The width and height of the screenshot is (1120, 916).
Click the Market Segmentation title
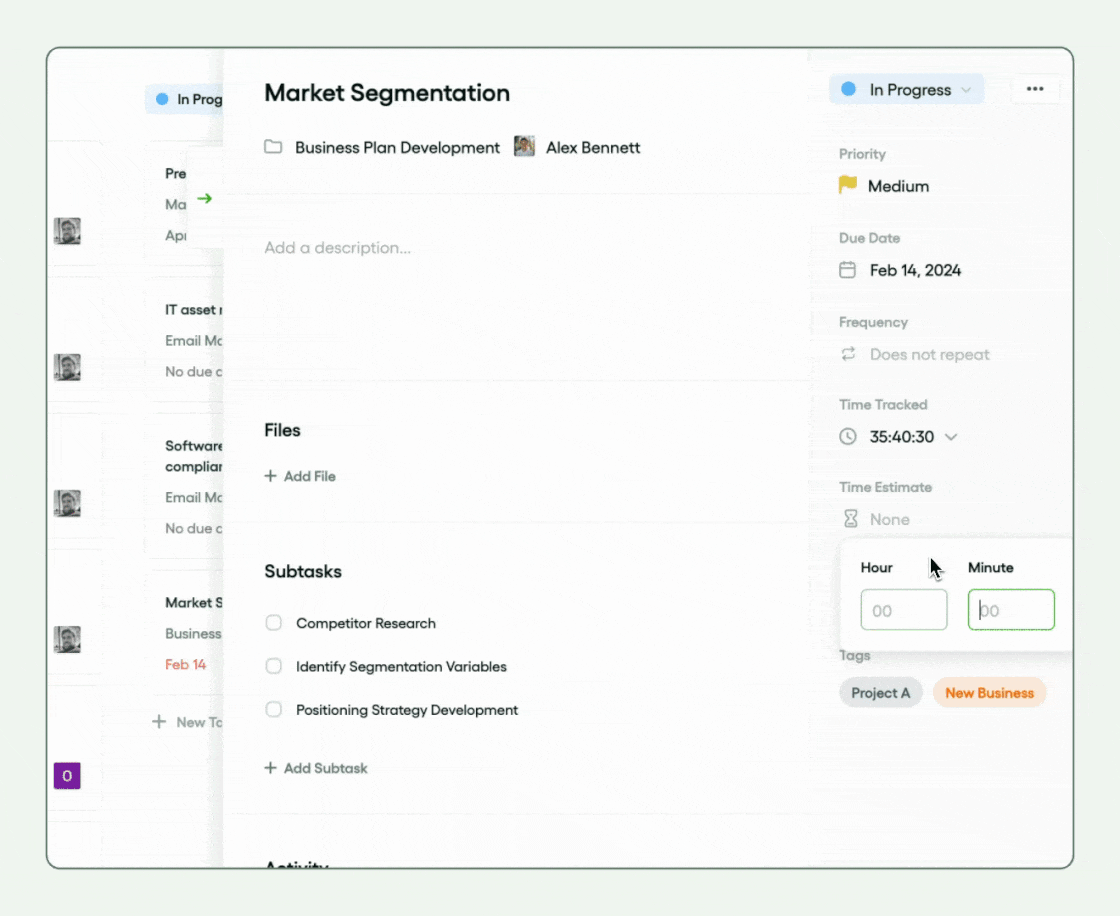[387, 93]
